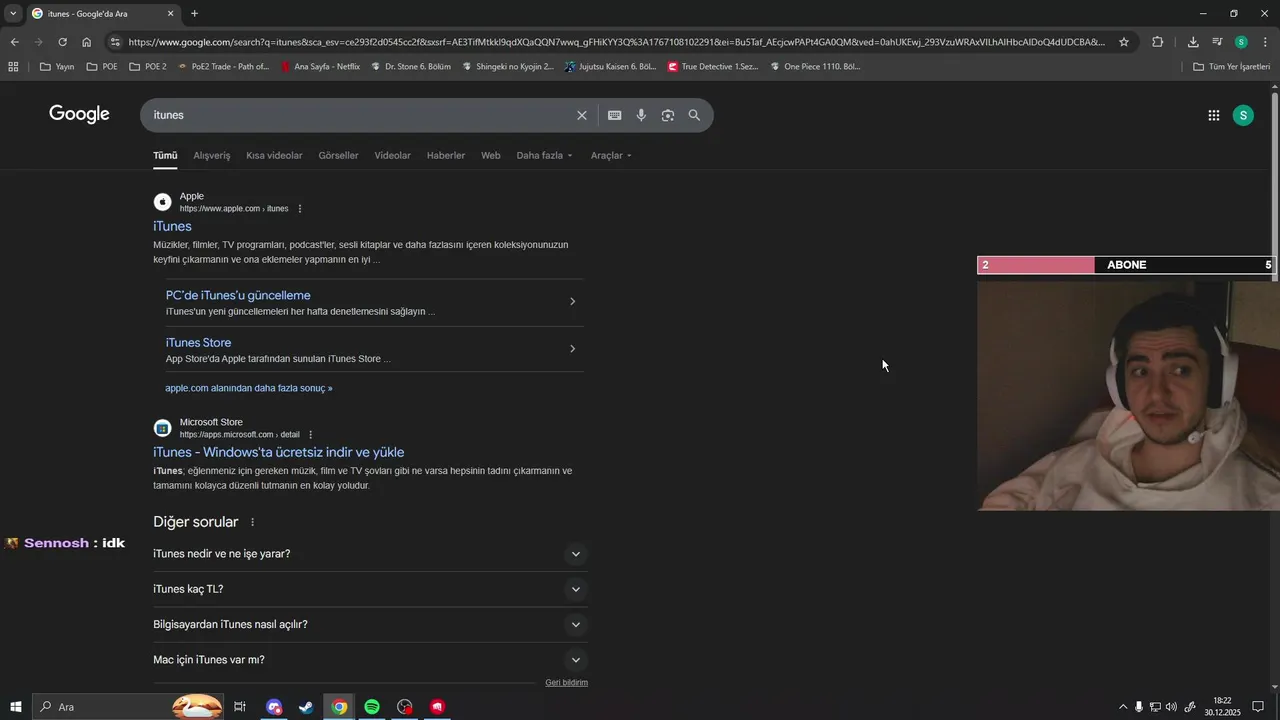Image resolution: width=1280 pixels, height=720 pixels.
Task: Search by image with Google Lens
Action: [x=668, y=115]
